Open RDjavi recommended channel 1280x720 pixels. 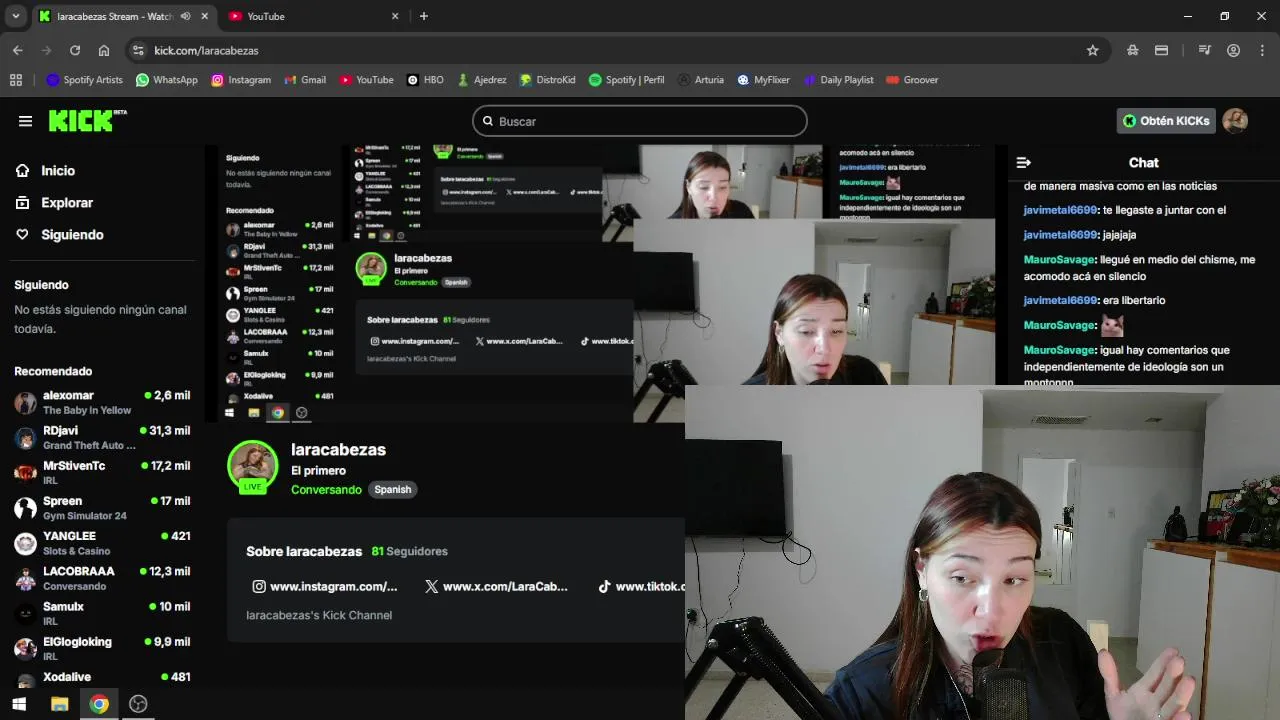point(102,438)
